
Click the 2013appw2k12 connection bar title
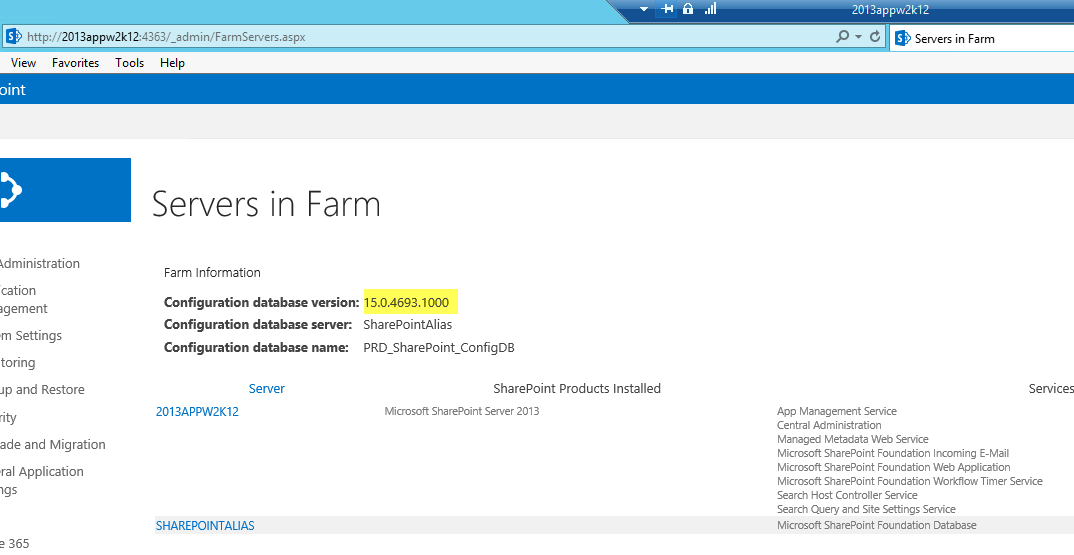click(890, 10)
